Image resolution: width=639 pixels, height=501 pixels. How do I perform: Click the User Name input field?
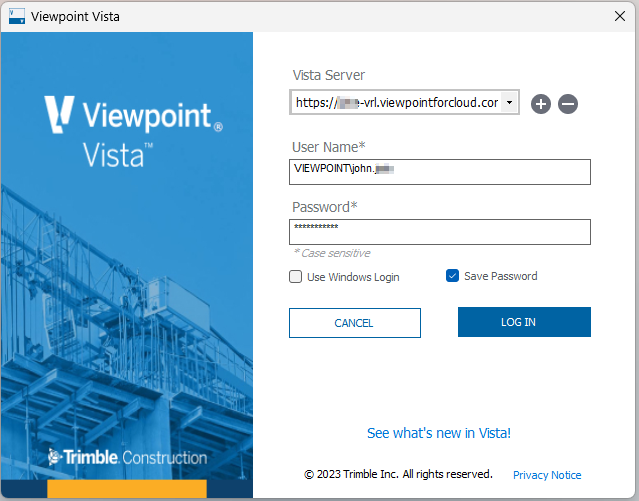coord(440,172)
